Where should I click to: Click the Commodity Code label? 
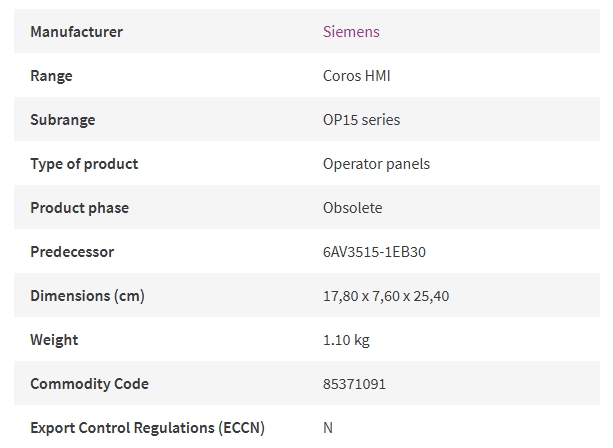pos(90,384)
